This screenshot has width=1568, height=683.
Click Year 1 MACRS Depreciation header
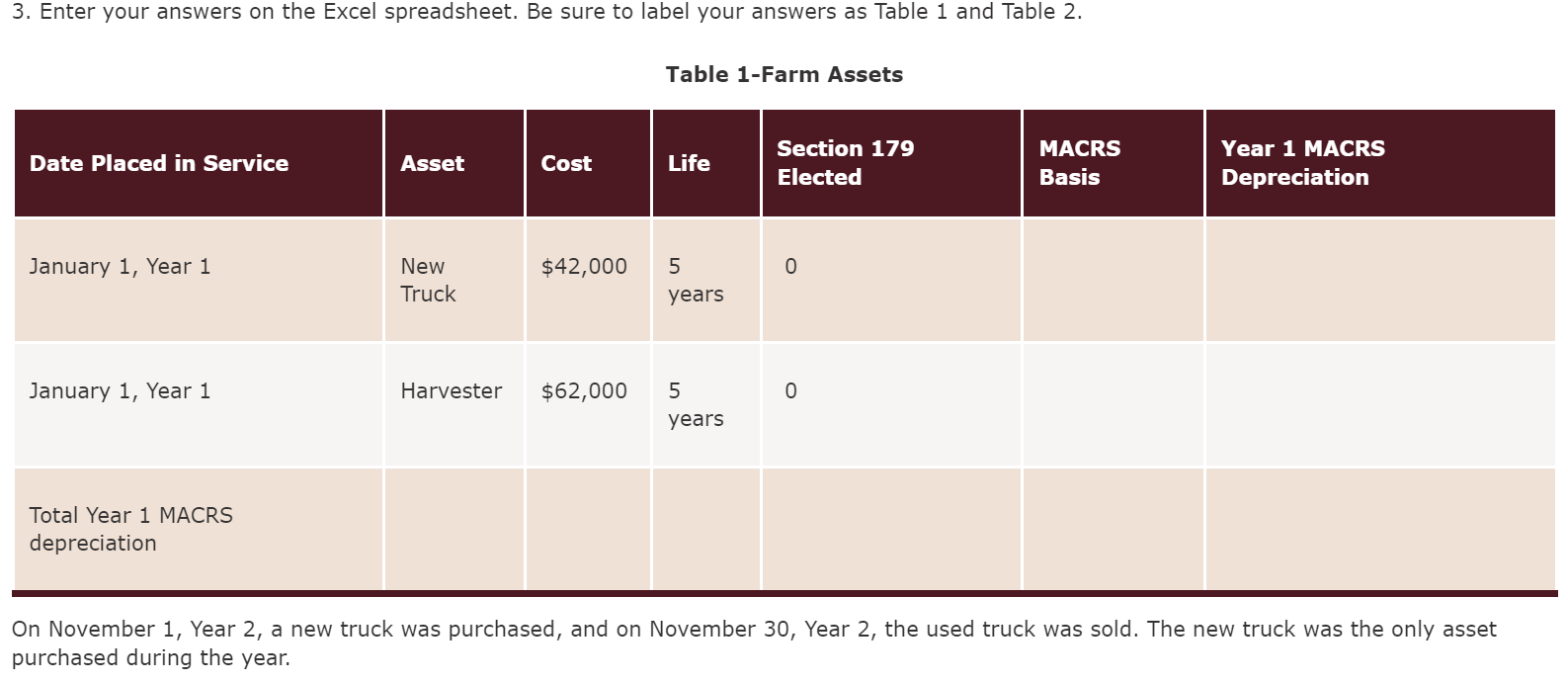tap(1380, 163)
